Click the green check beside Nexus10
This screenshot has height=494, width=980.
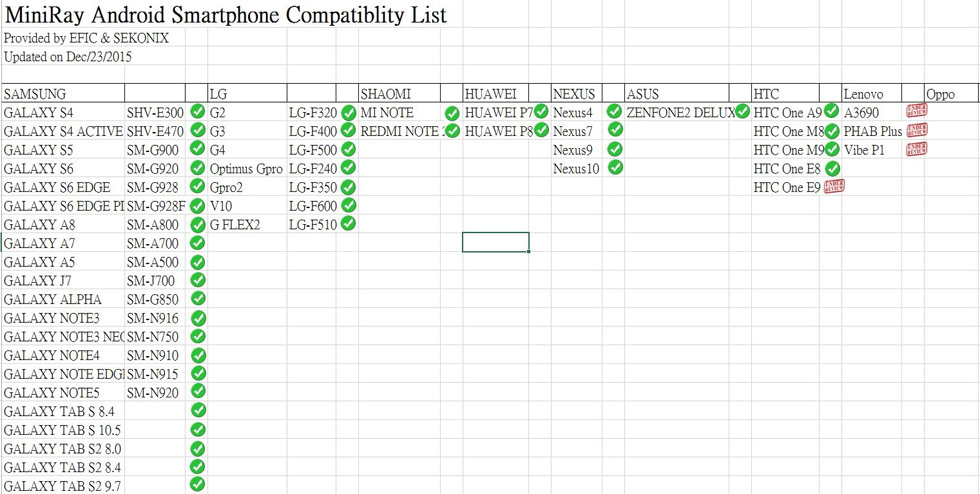(615, 168)
